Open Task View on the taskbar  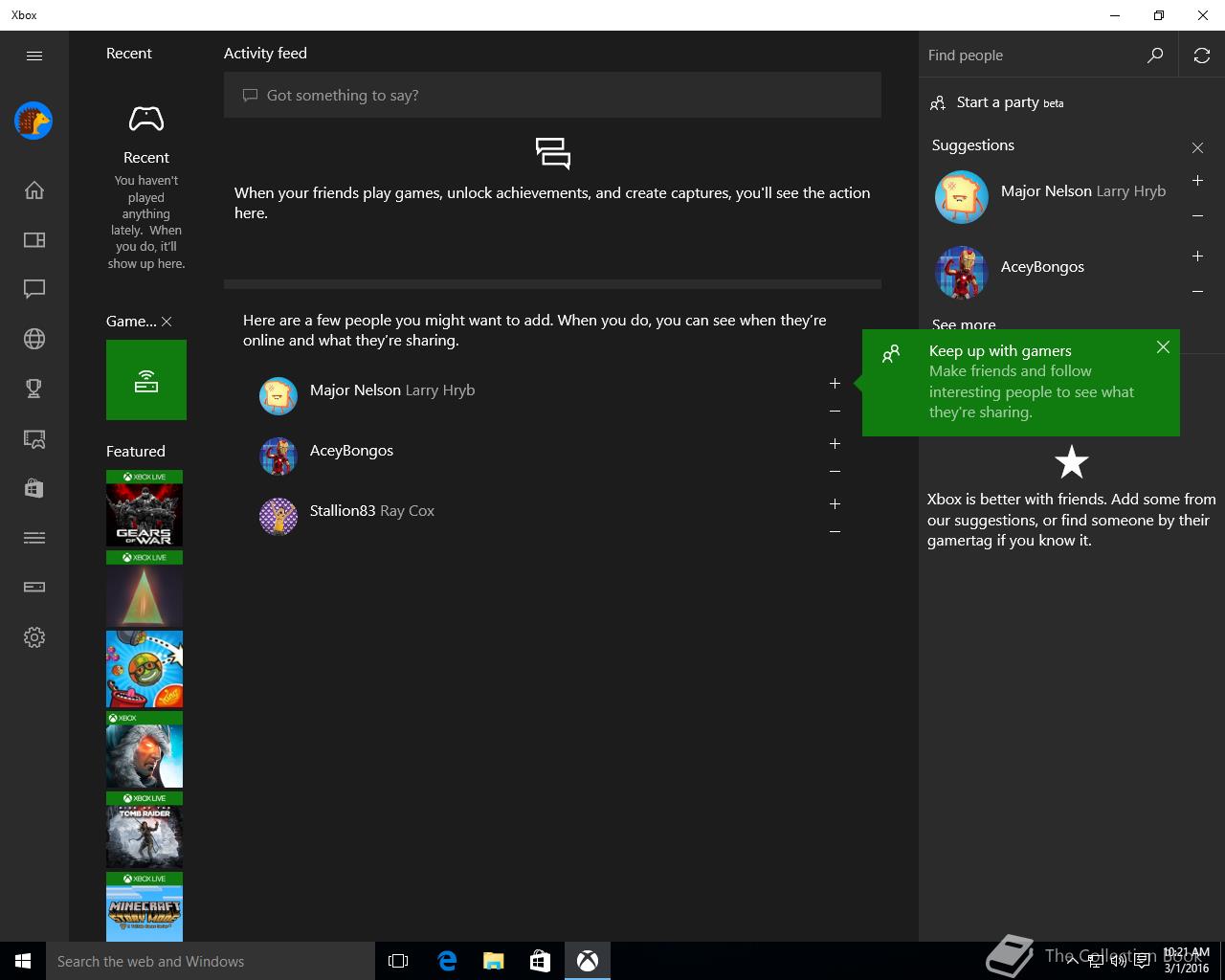(398, 961)
